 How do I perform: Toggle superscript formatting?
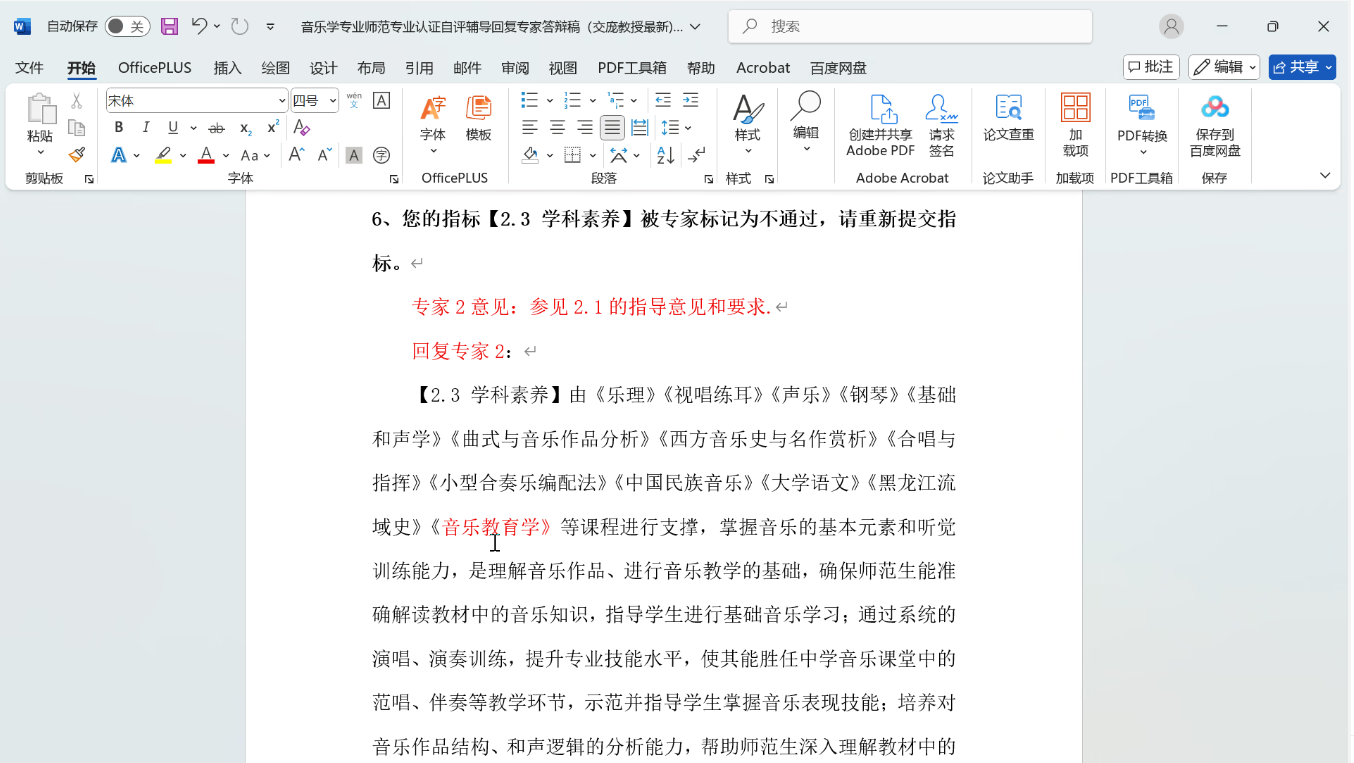272,128
